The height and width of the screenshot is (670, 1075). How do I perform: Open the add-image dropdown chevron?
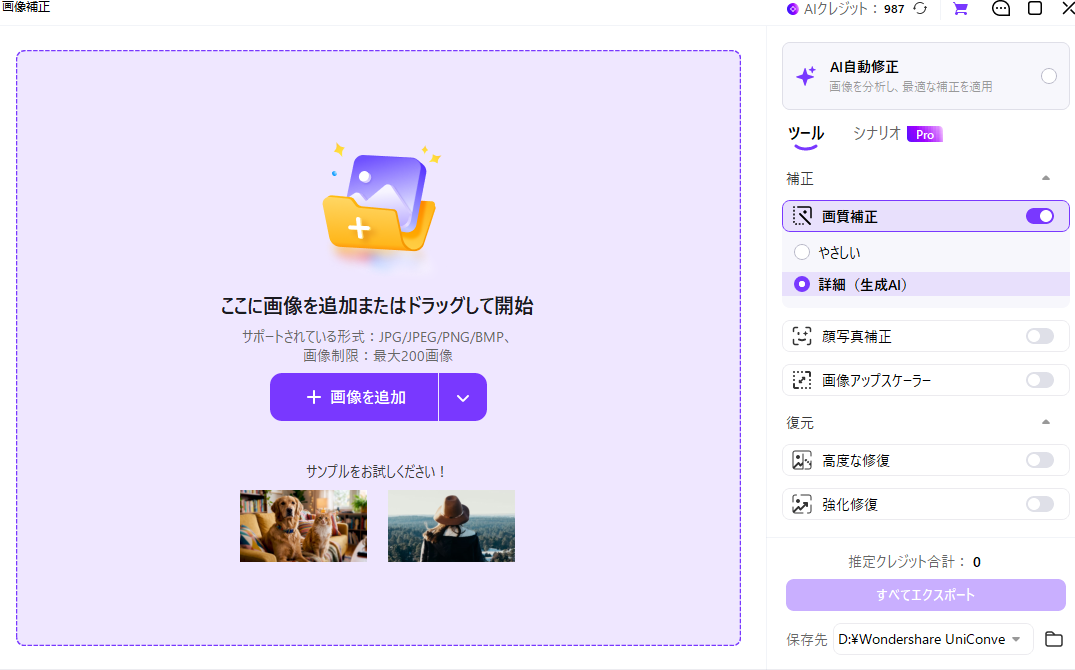tap(463, 397)
